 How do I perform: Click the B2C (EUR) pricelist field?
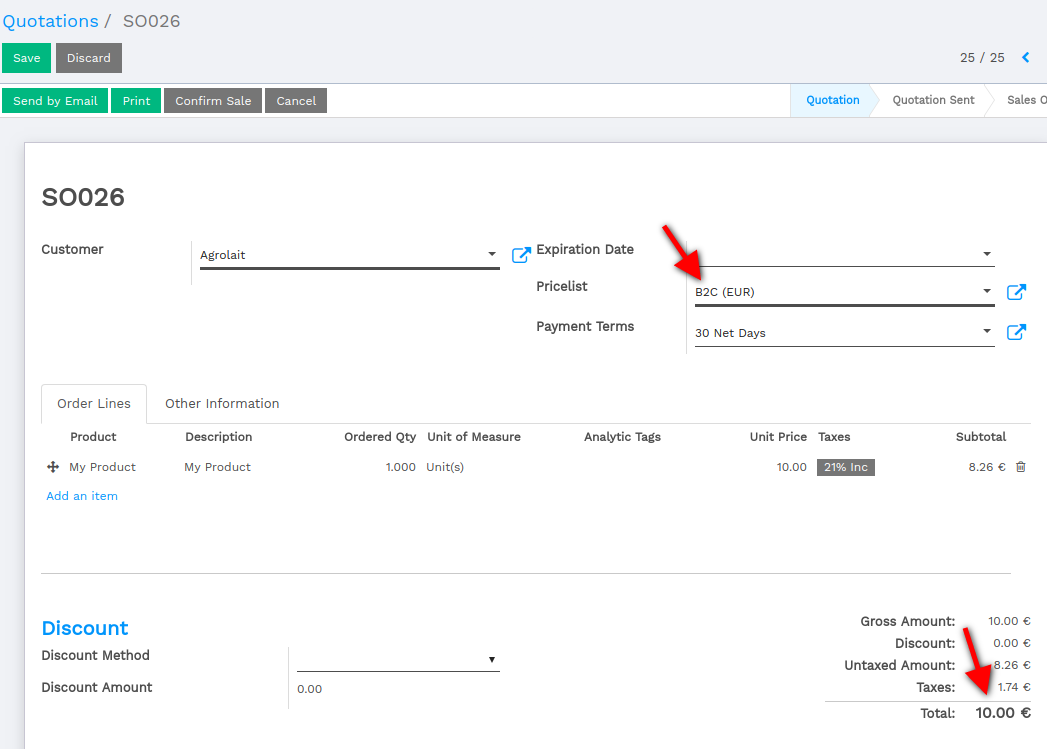coord(845,292)
